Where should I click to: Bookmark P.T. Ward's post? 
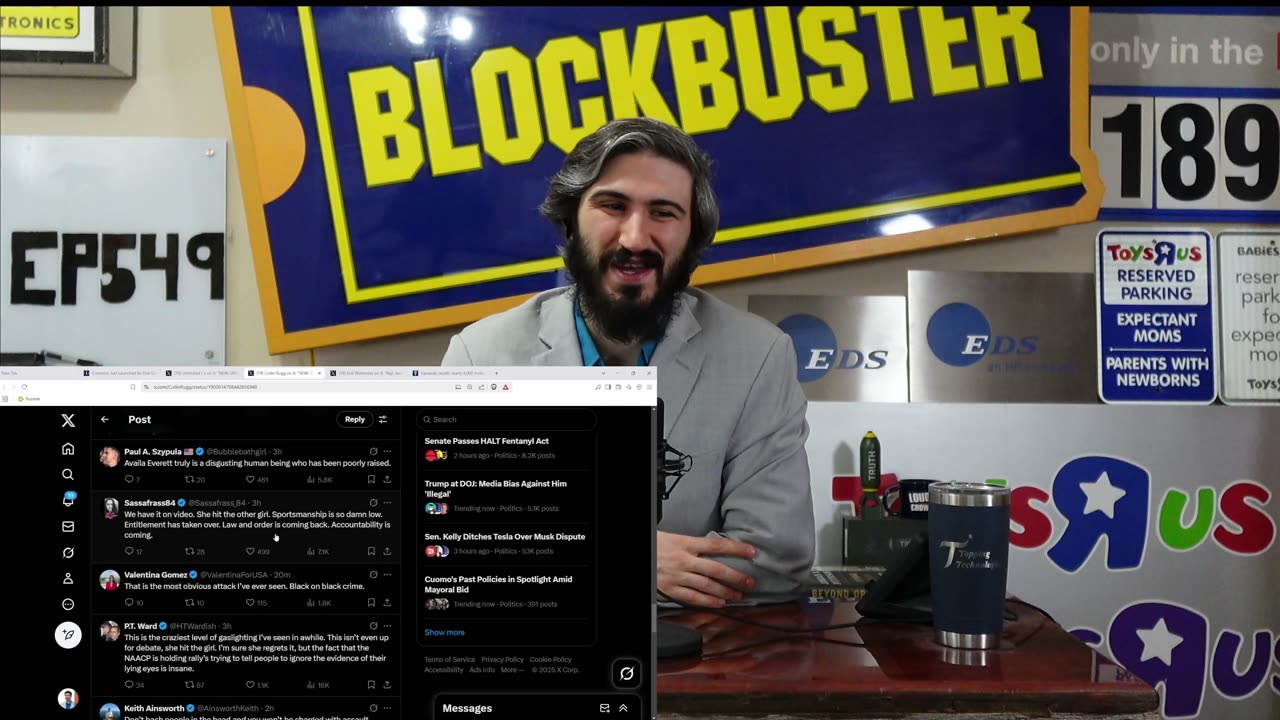(371, 685)
